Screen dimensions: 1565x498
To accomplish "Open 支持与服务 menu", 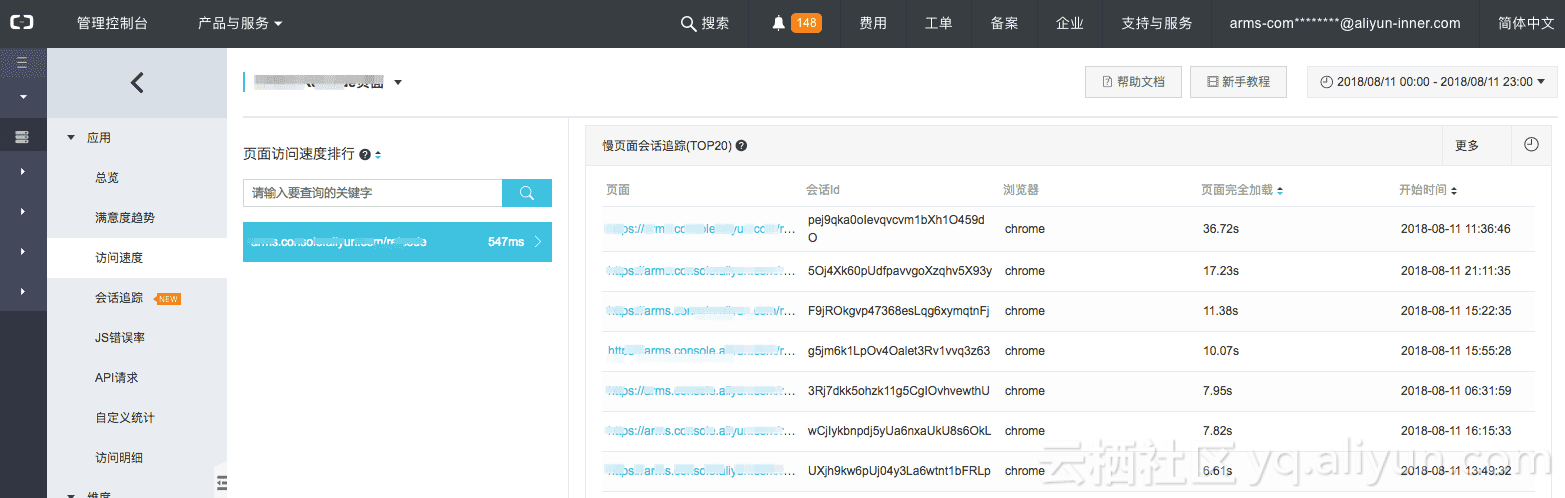I will click(1156, 23).
